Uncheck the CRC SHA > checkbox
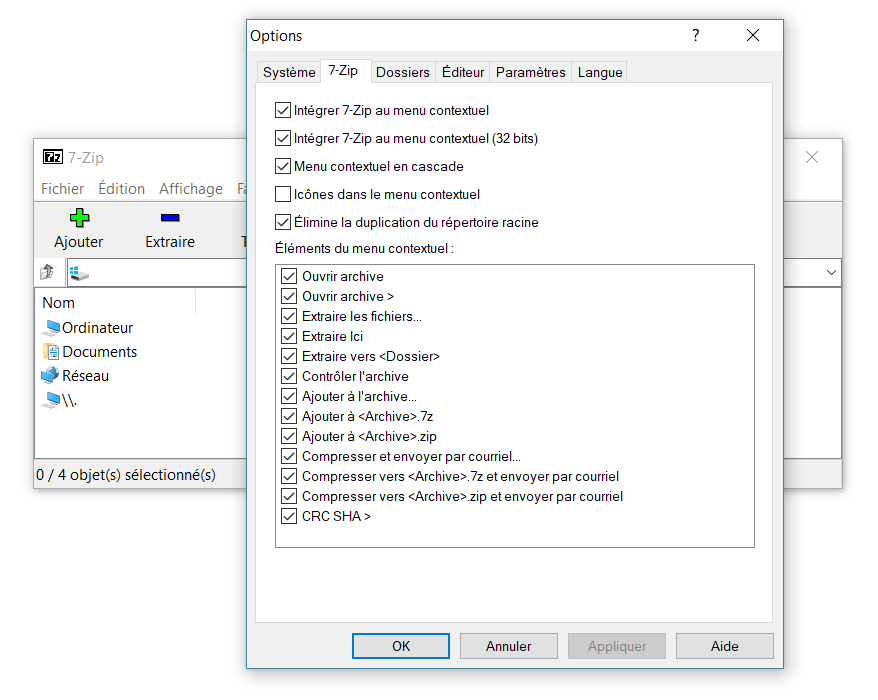 (x=289, y=516)
